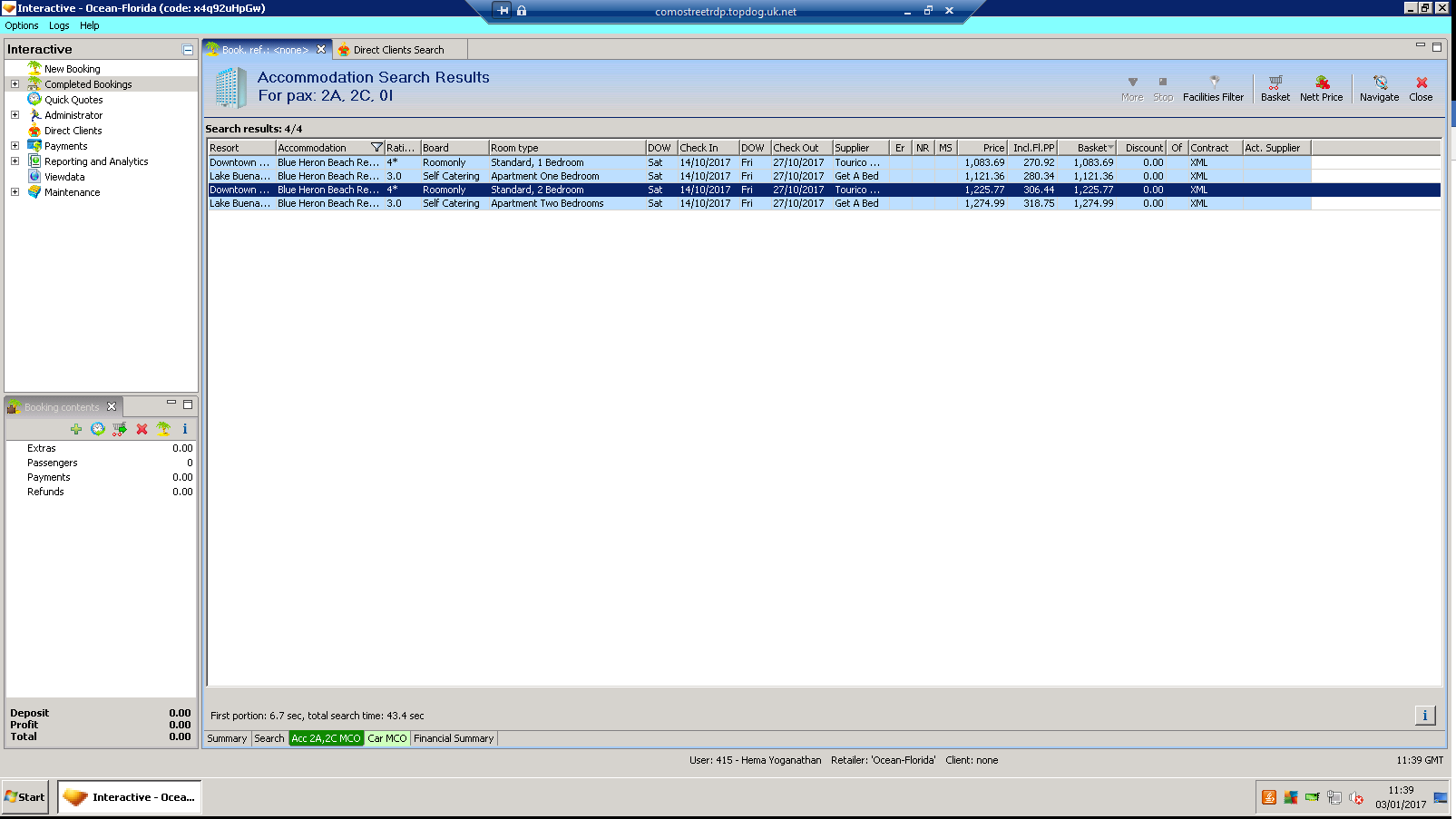This screenshot has height=819, width=1456.
Task: Maximize the main search results editor area
Action: pos(1437,47)
